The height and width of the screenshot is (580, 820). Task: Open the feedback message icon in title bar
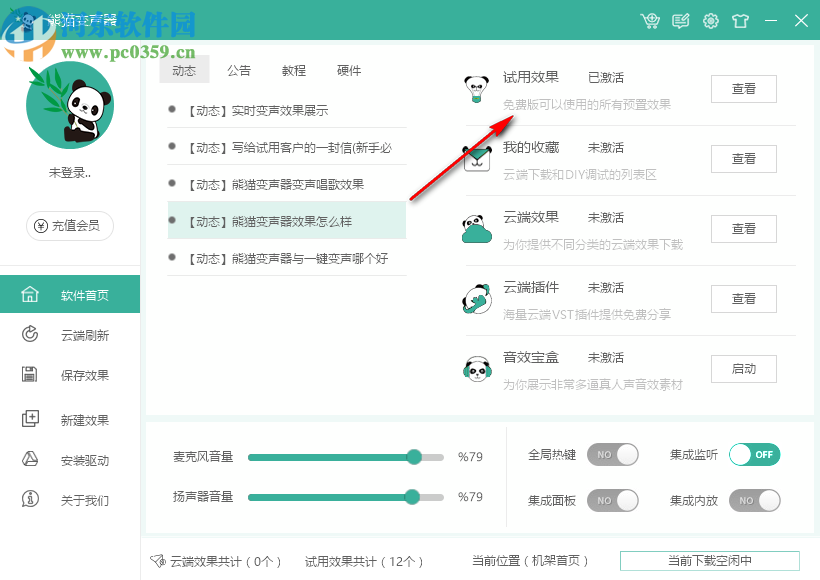click(x=680, y=21)
